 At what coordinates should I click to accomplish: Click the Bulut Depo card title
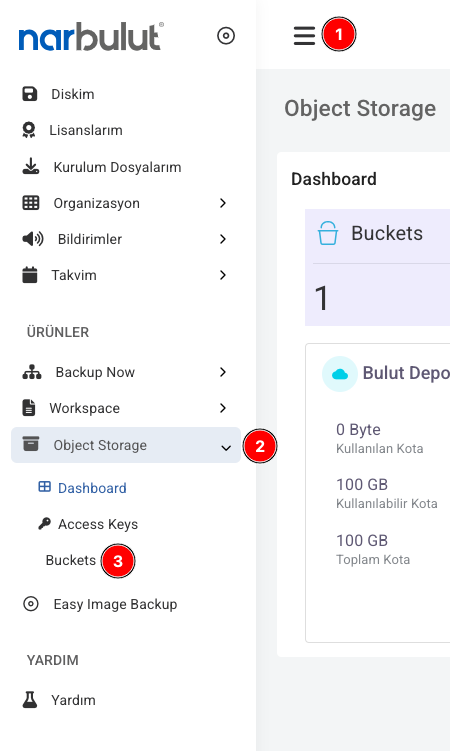[406, 373]
